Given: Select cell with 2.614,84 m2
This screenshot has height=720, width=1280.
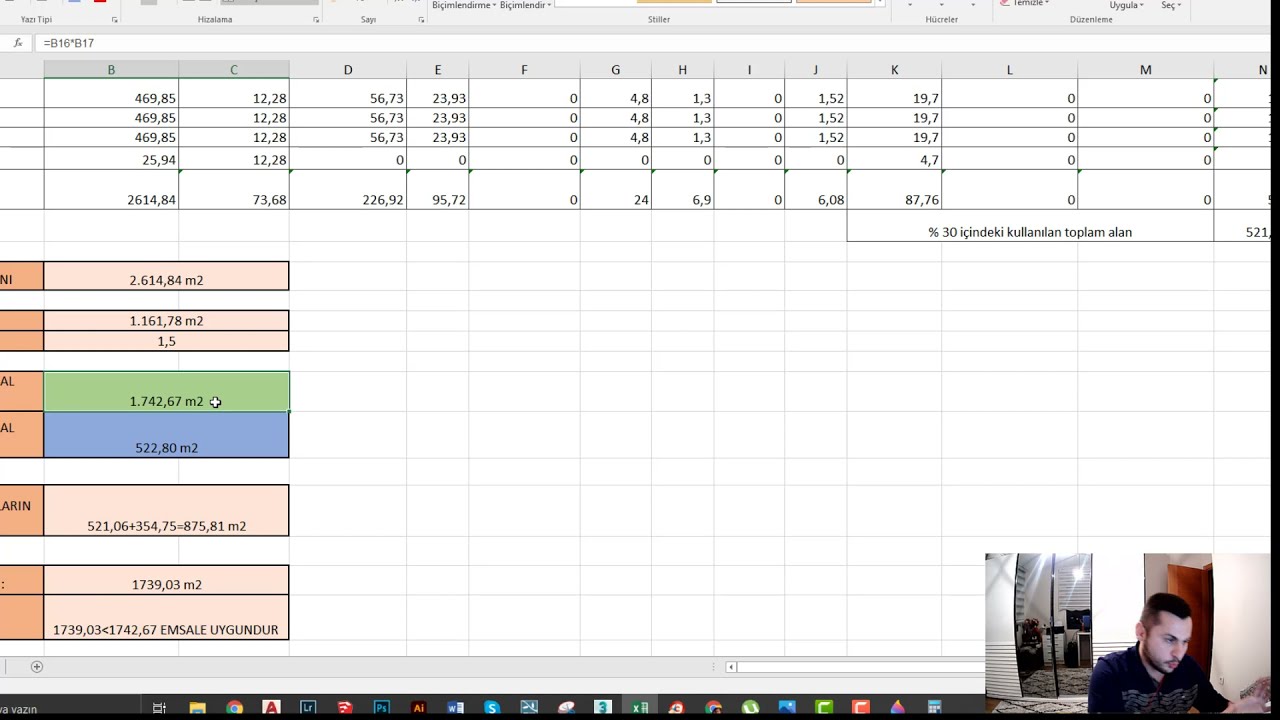Looking at the screenshot, I should pos(166,276).
